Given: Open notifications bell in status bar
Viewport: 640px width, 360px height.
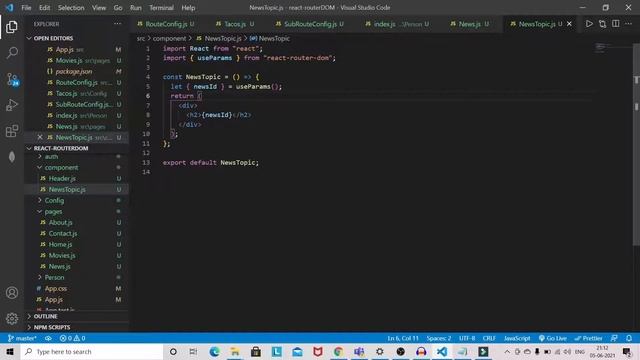Looking at the screenshot, I should 629,338.
